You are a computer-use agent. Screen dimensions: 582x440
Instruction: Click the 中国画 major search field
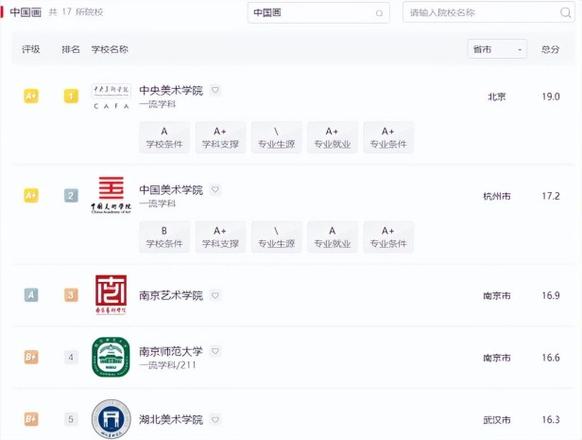pos(318,13)
